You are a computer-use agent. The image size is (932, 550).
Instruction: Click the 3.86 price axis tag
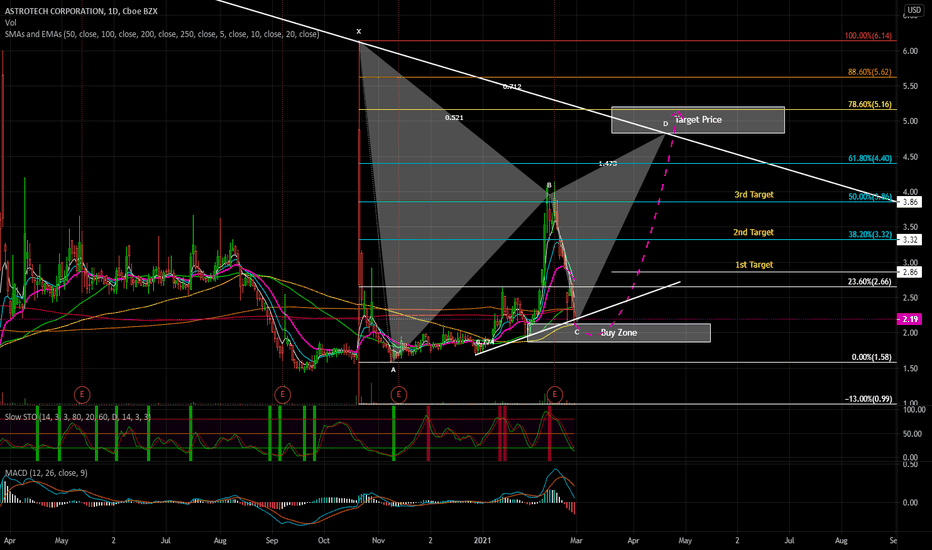(909, 202)
